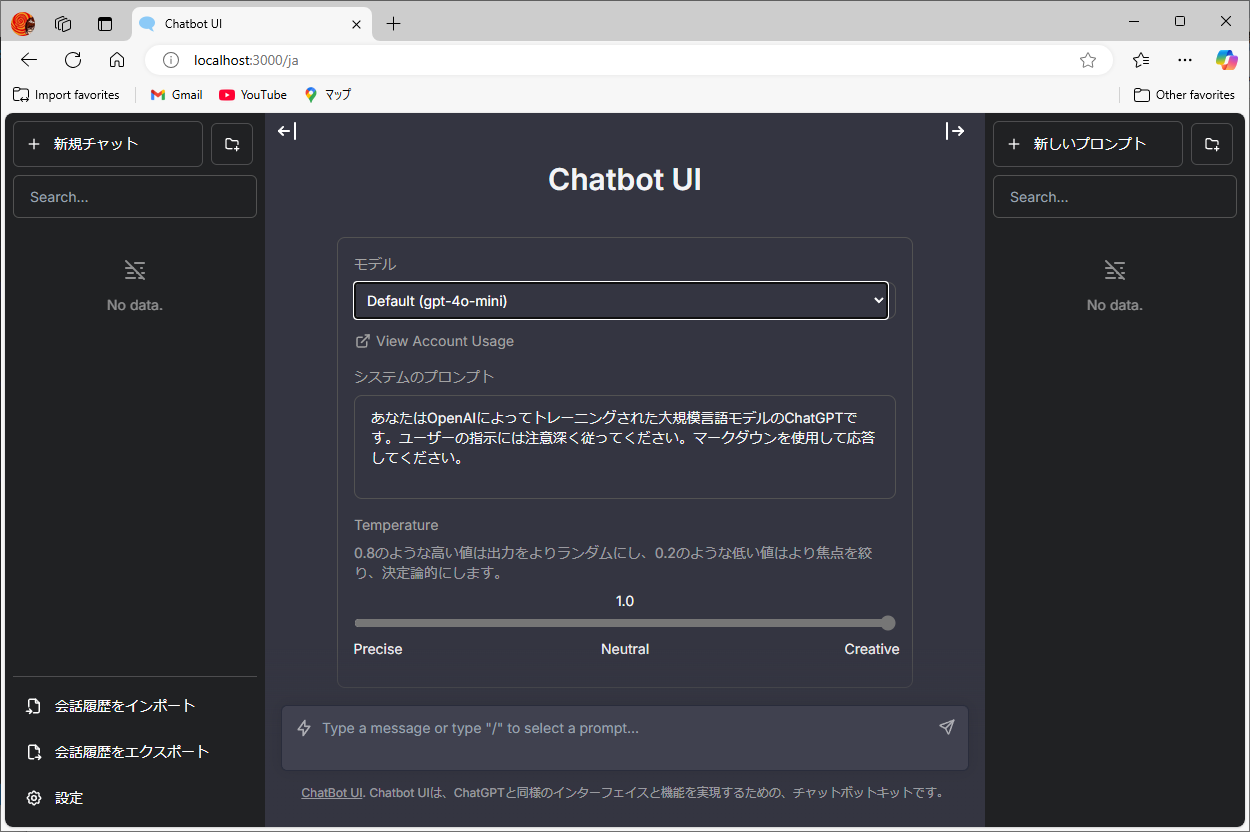Open the YouTube bookmark
1250x832 pixels.
tap(253, 95)
